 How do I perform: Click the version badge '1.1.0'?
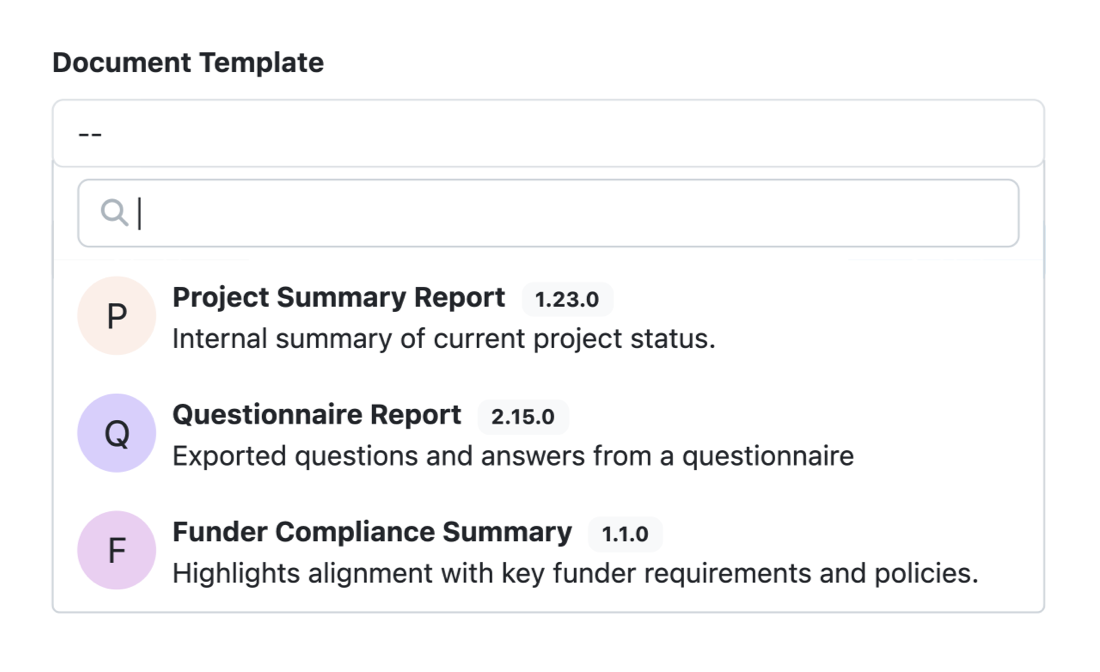pos(625,534)
